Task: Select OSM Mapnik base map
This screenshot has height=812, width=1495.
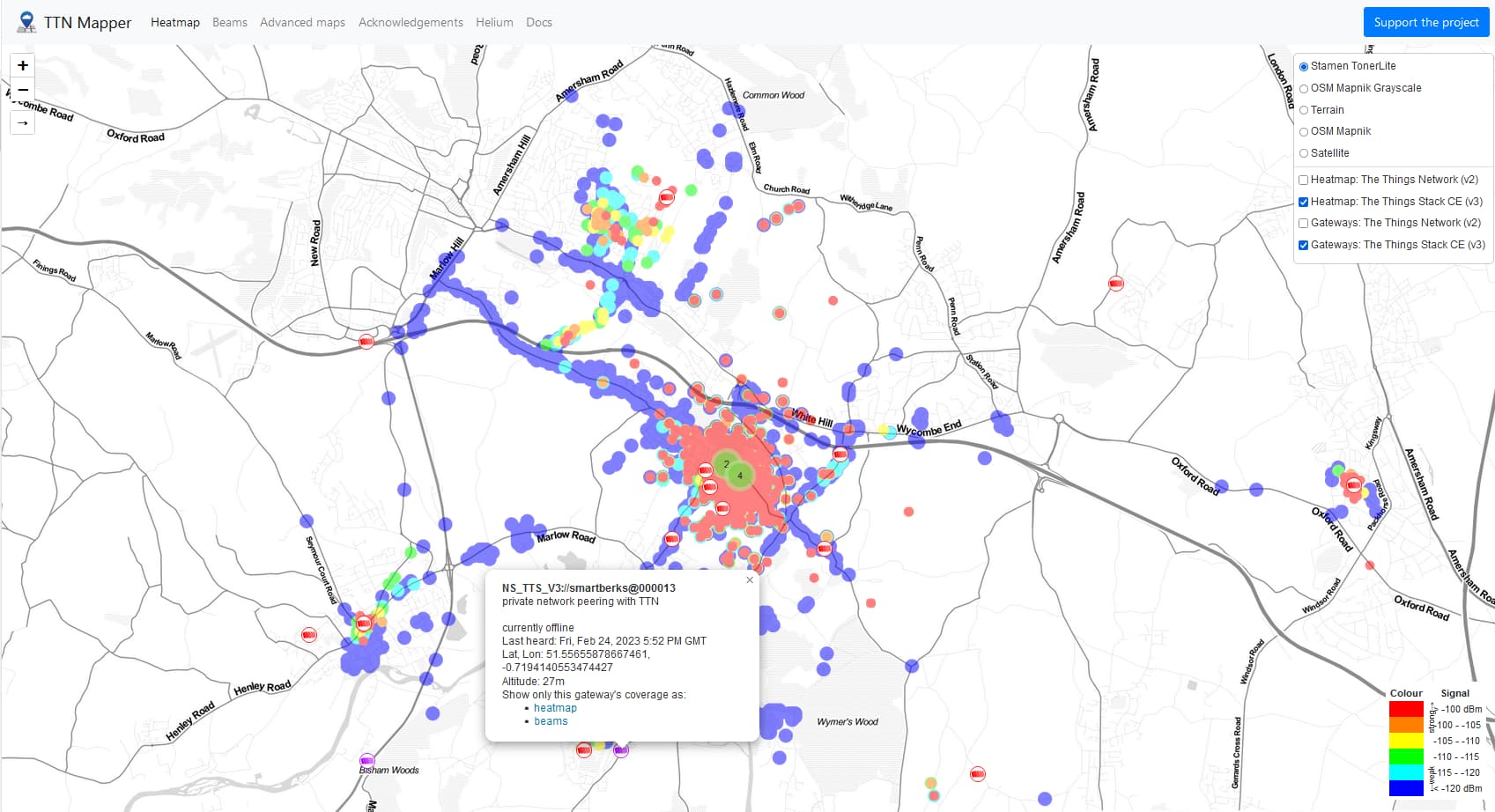Action: (x=1304, y=131)
